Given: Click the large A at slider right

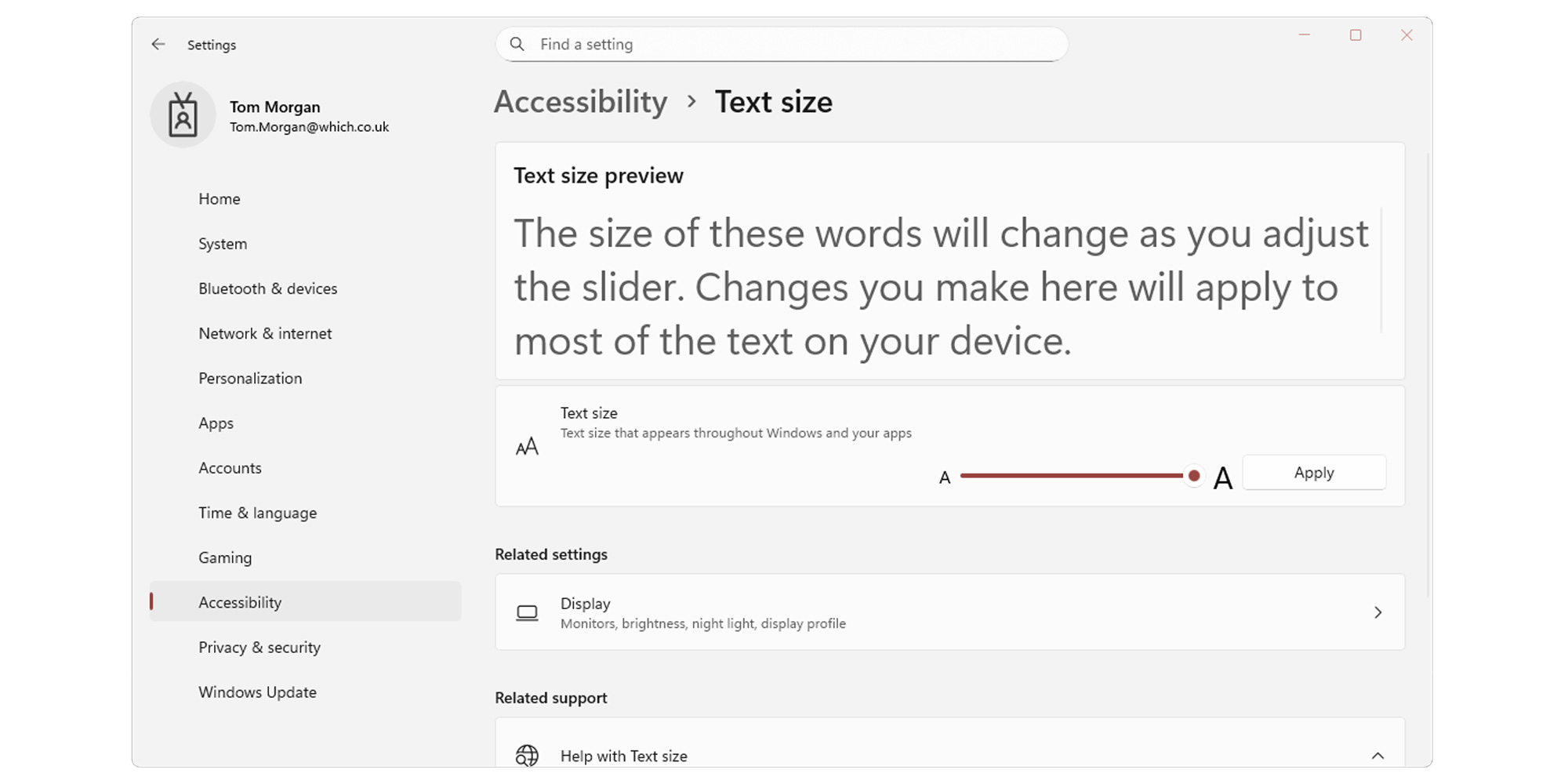Looking at the screenshot, I should [x=1223, y=476].
